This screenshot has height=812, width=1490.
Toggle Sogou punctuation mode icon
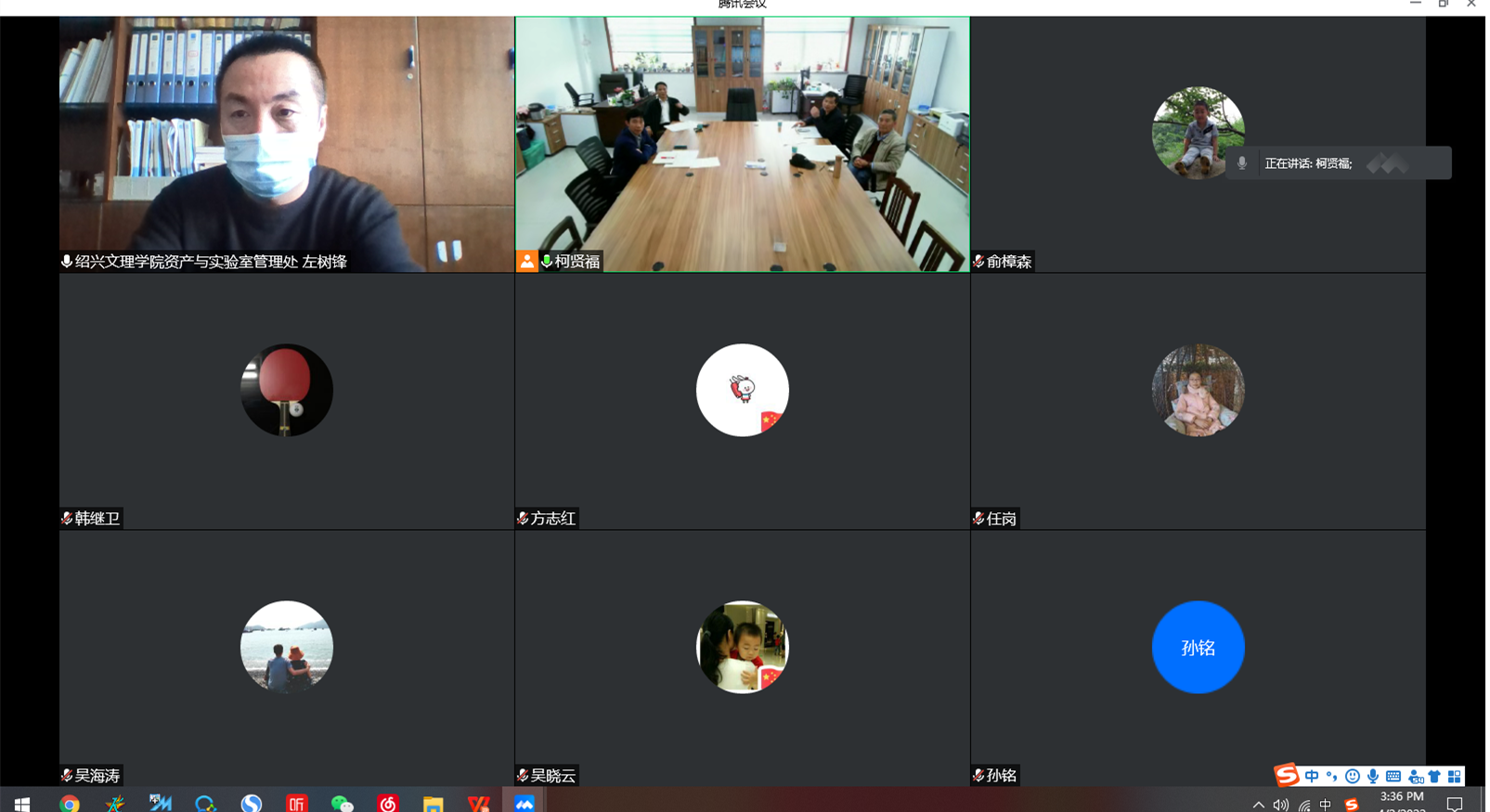coord(1331,776)
